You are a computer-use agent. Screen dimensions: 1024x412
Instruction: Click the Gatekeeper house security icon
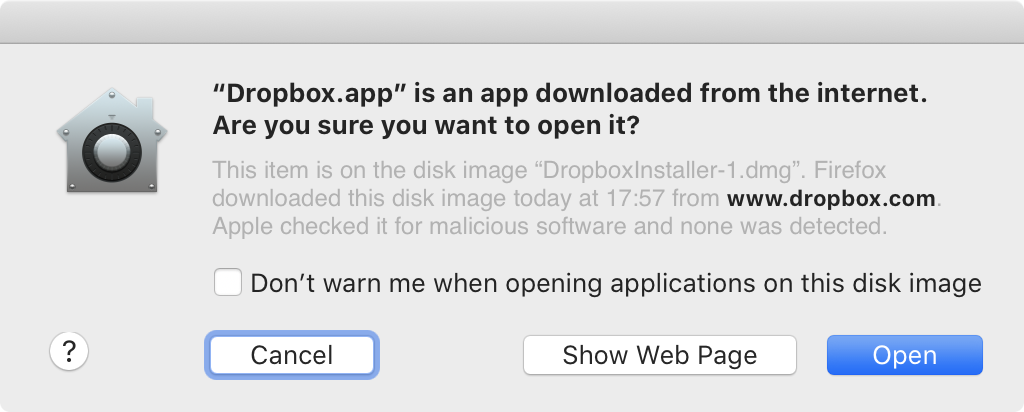click(107, 143)
